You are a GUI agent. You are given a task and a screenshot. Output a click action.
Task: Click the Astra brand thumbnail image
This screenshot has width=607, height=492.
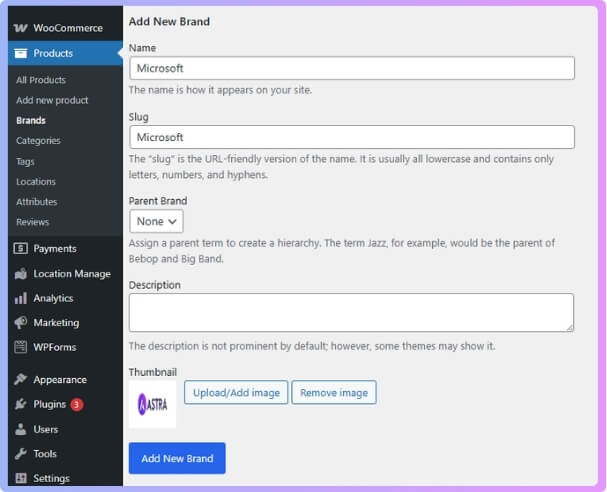coord(152,404)
